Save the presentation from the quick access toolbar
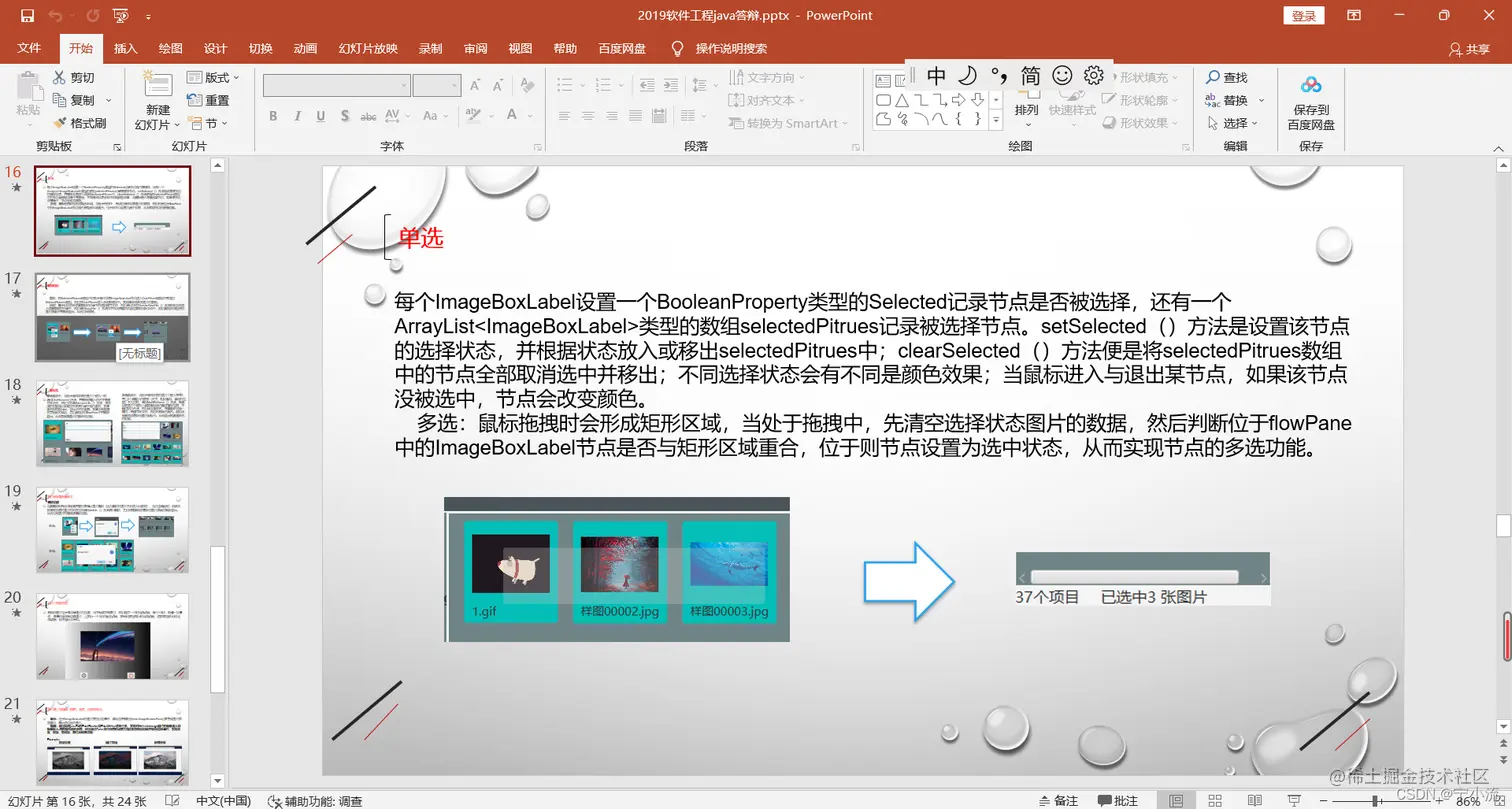This screenshot has height=809, width=1512. click(x=27, y=15)
